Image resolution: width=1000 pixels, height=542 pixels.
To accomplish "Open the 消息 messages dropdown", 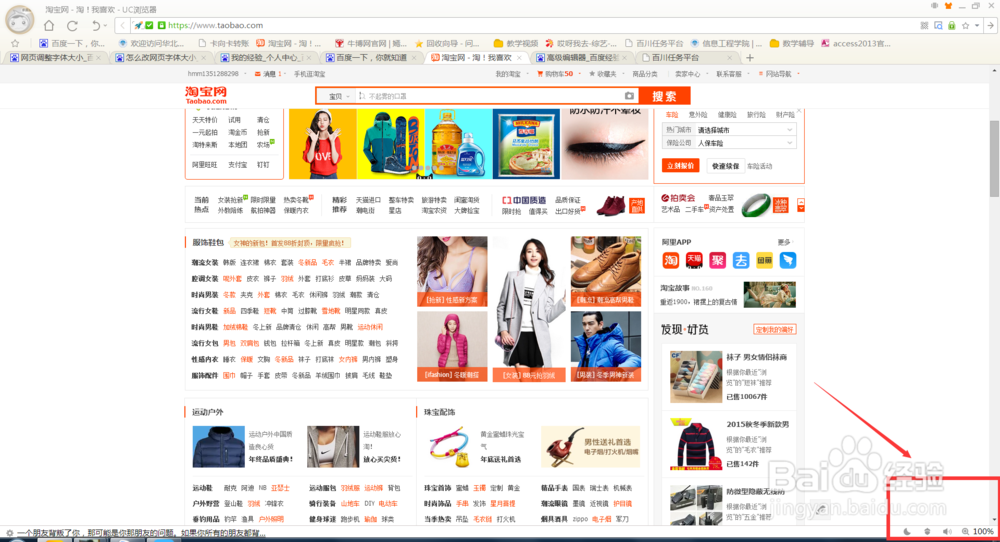I will 270,74.
